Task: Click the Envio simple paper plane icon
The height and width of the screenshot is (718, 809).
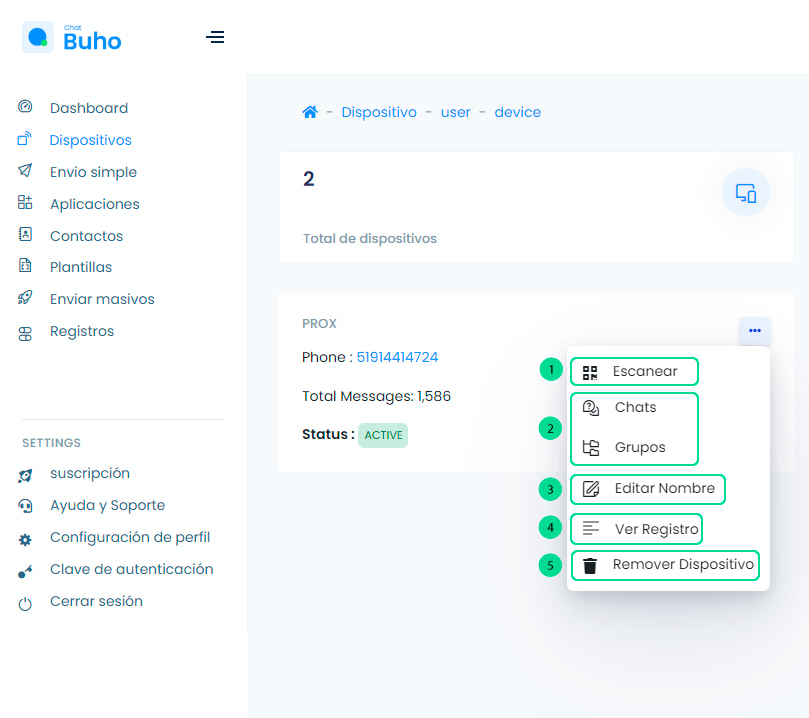Action: tap(26, 171)
